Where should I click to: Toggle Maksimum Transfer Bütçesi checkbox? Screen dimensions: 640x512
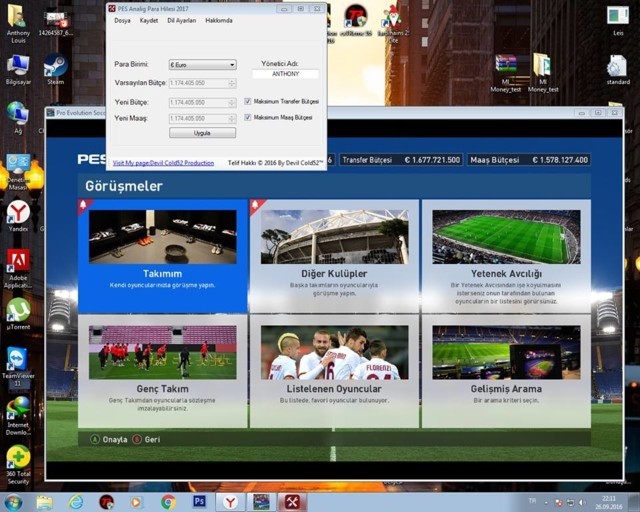pyautogui.click(x=248, y=101)
